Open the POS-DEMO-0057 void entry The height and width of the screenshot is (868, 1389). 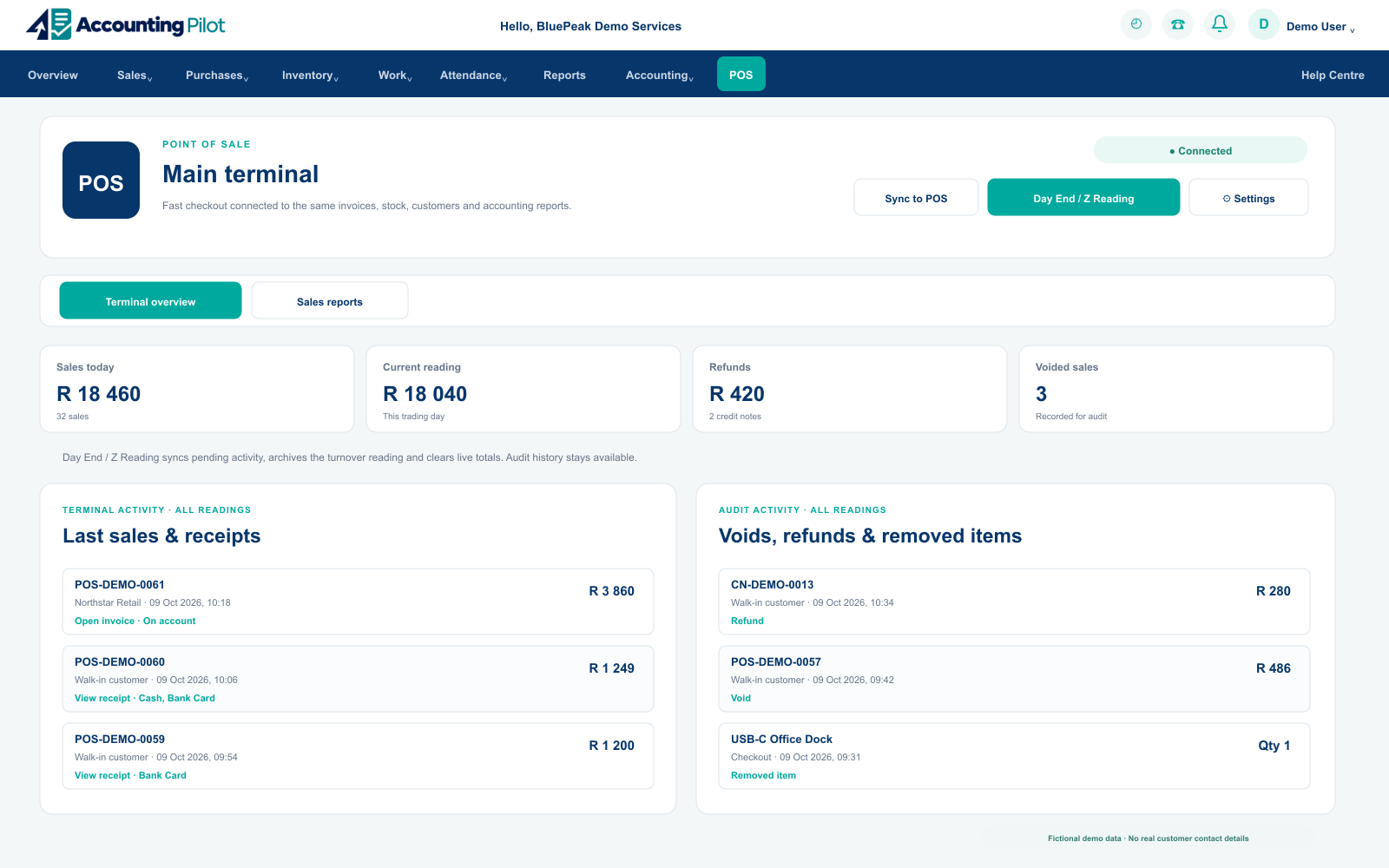pyautogui.click(x=1014, y=679)
